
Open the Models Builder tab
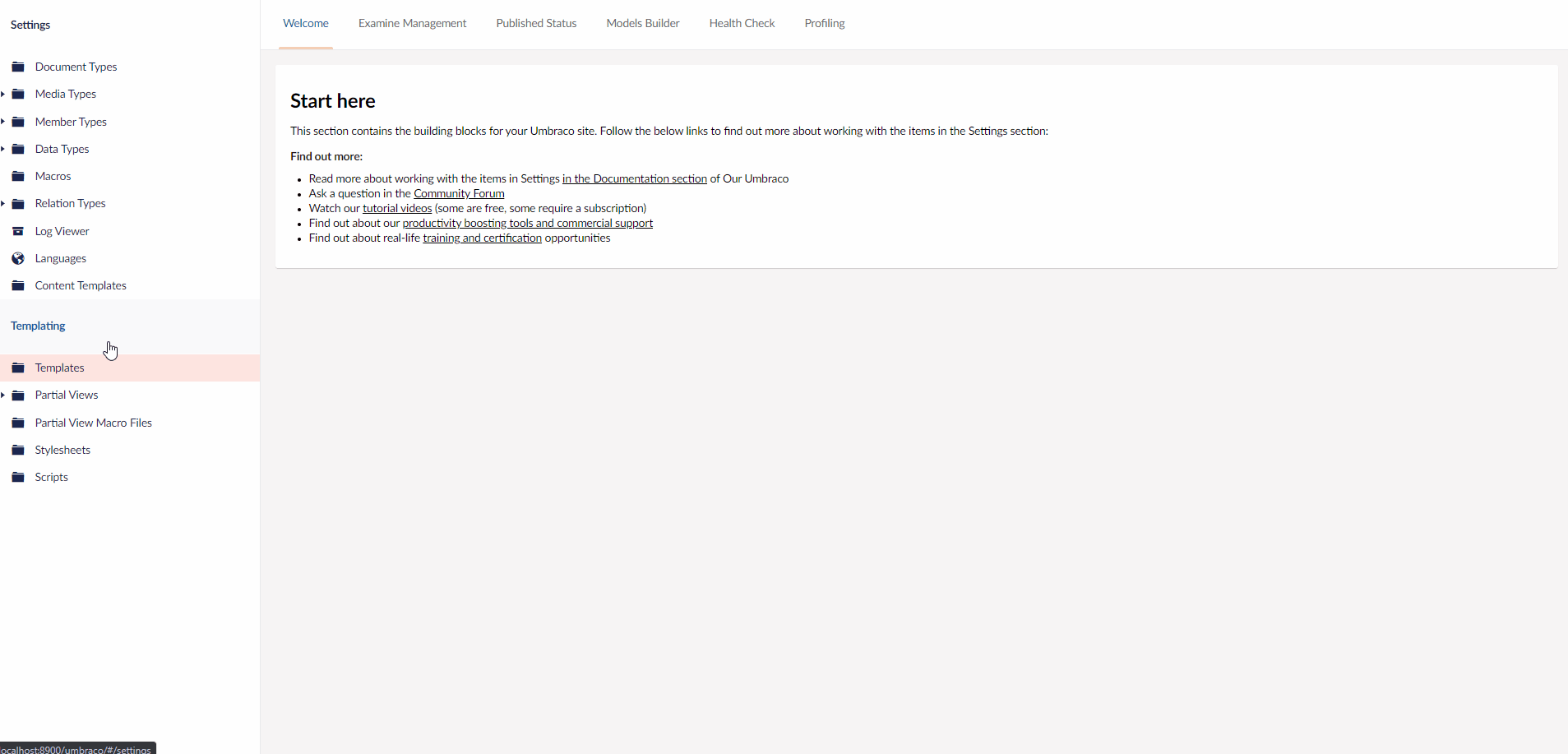point(643,23)
